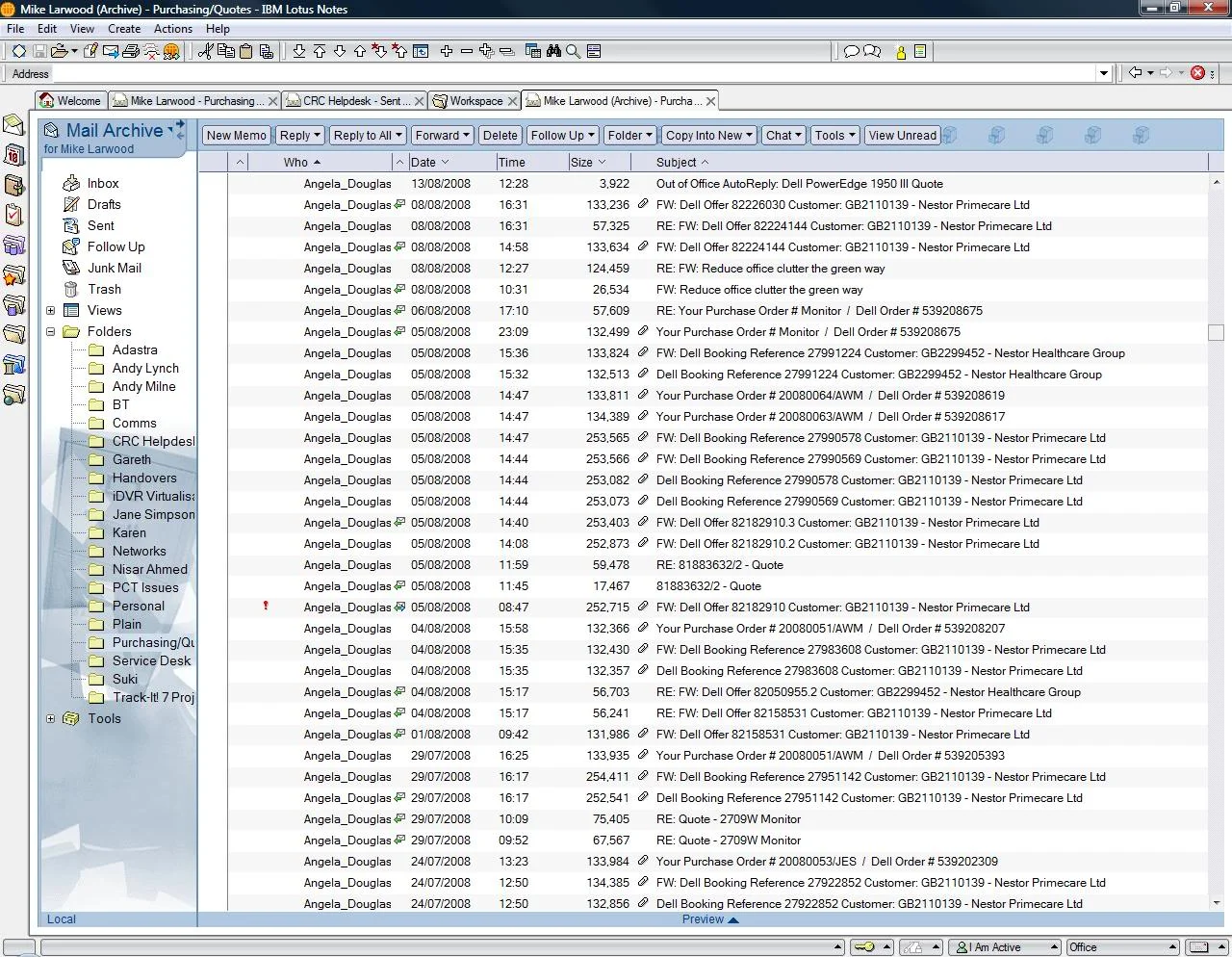Open the Reply dropdown button

click(299, 136)
